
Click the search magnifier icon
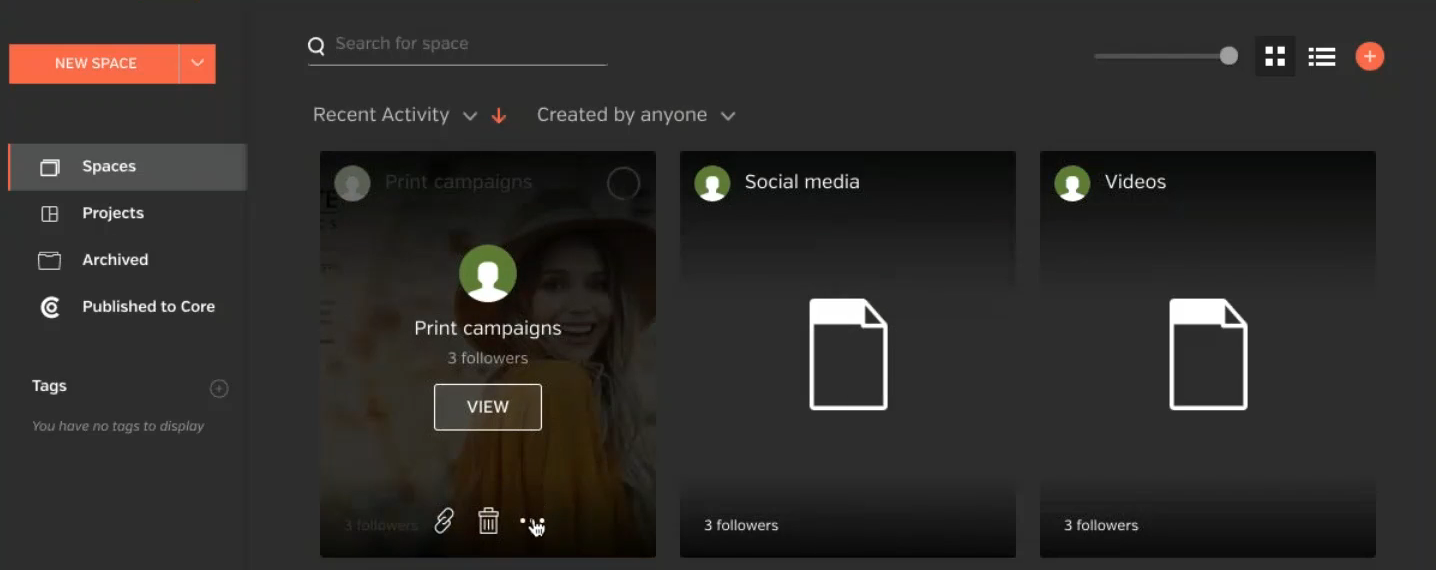(316, 45)
